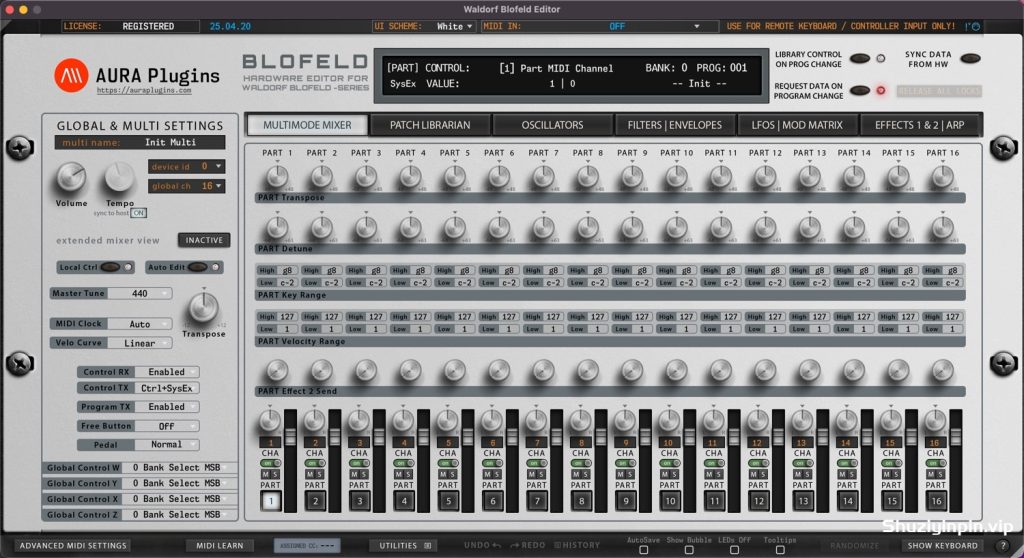
Task: Toggle Sync Data From HW switch
Action: click(x=970, y=59)
